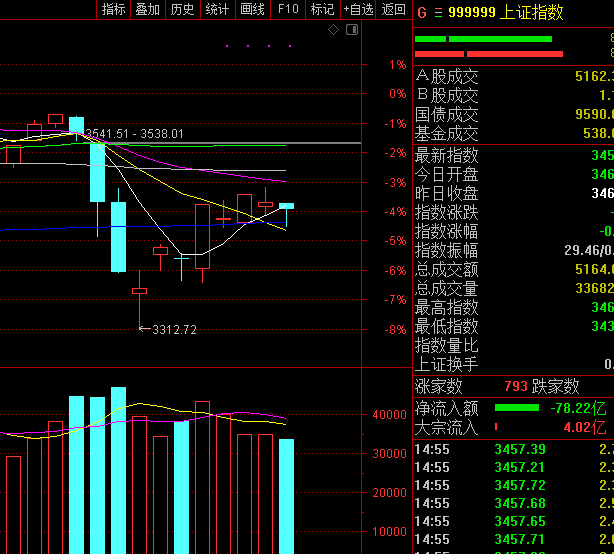Select the 叠加 overlay tab
The height and width of the screenshot is (554, 614).
(147, 10)
